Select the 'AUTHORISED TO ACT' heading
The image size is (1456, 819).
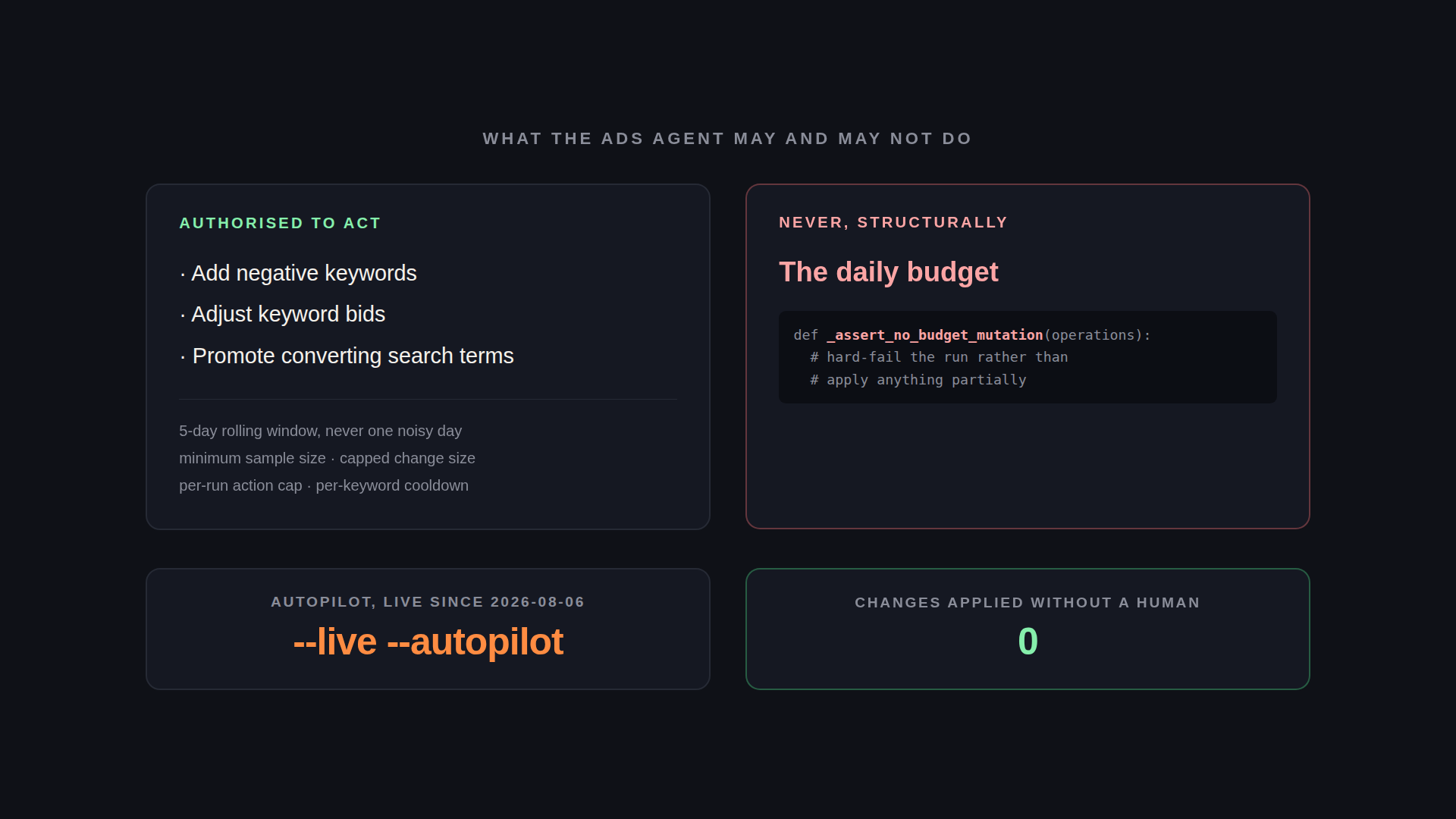coord(280,223)
